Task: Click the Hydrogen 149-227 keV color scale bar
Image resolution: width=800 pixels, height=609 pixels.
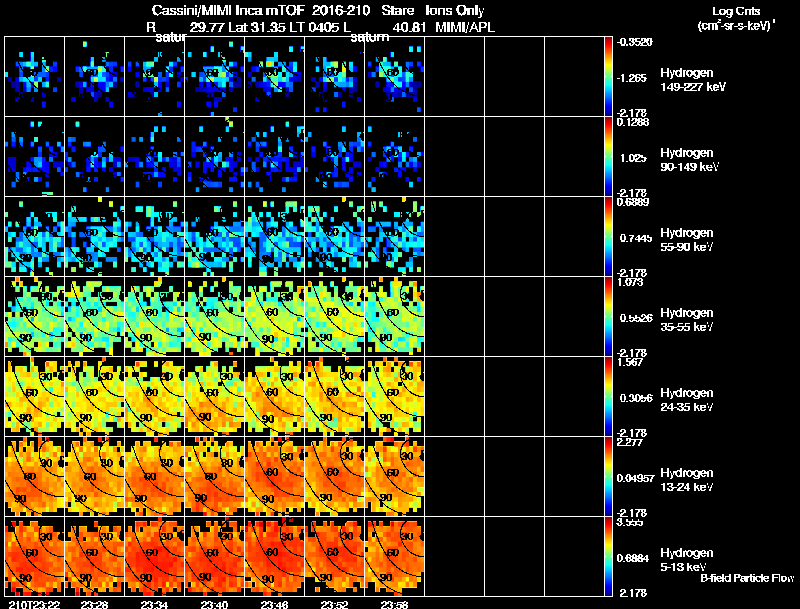Action: [608, 77]
